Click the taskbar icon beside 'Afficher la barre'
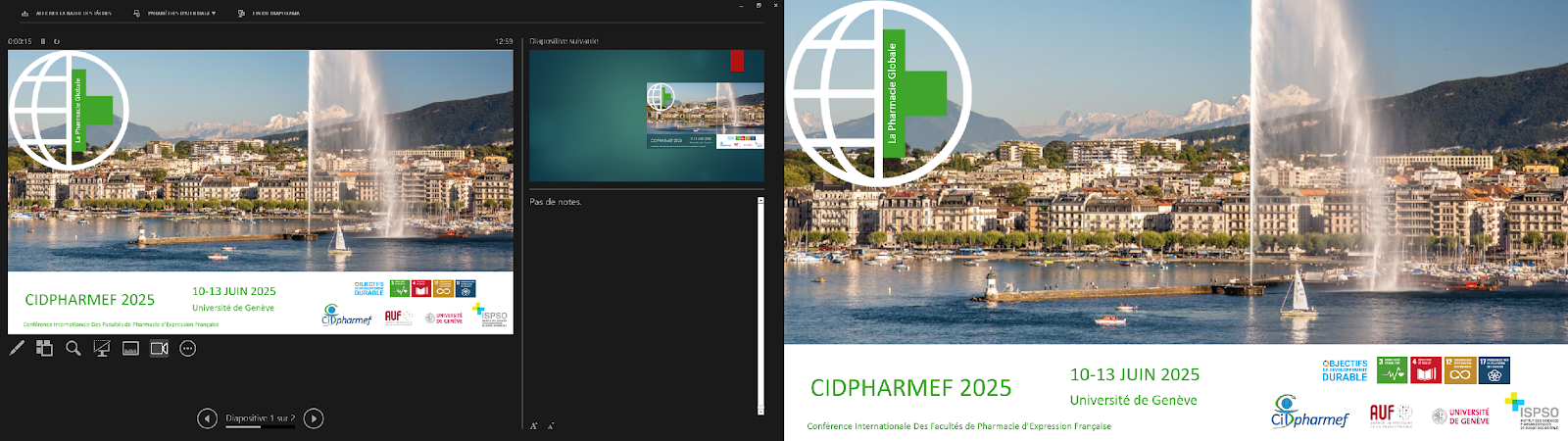This screenshot has height=441, width=1568. pos(24,14)
